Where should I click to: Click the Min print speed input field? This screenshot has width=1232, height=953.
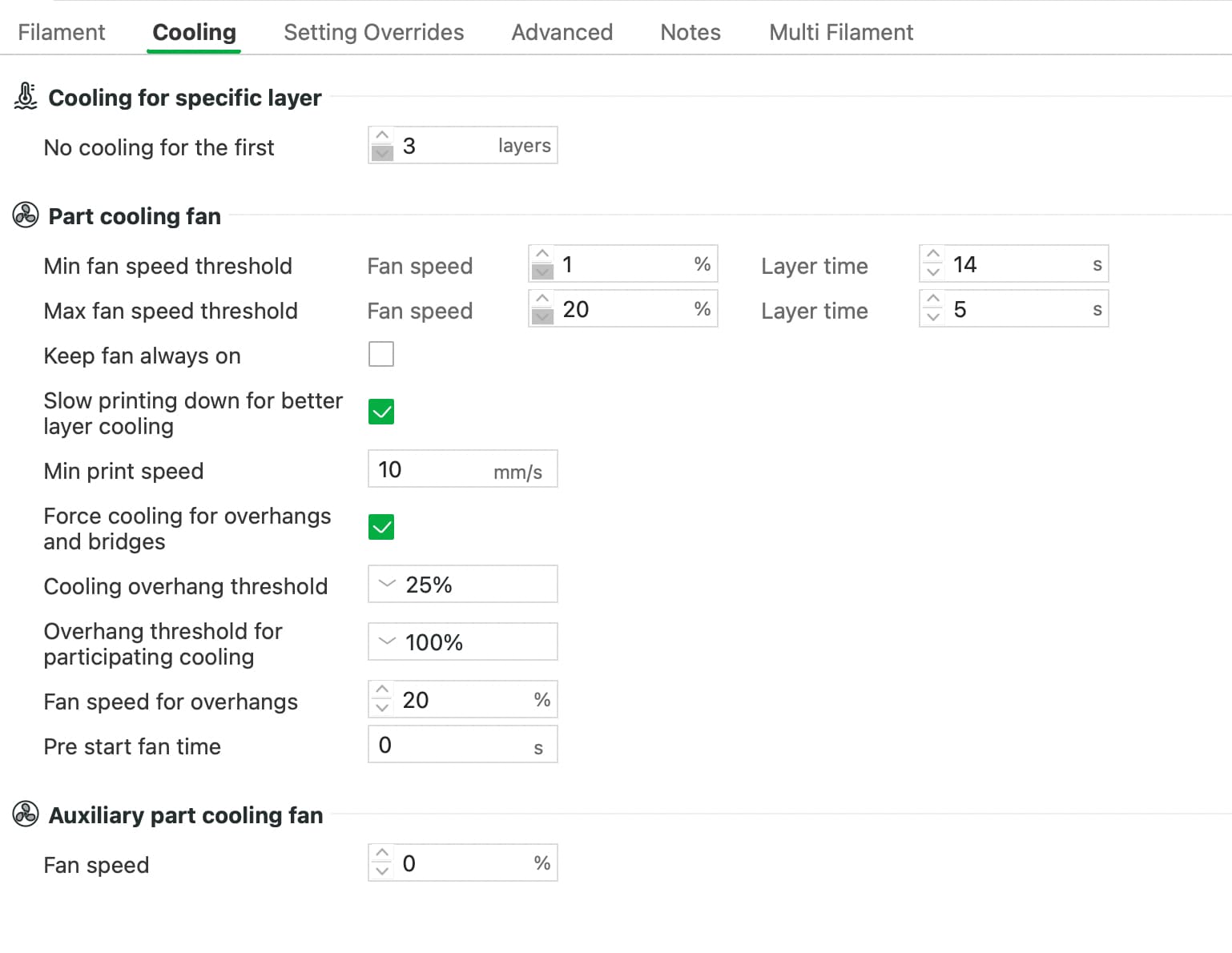[x=462, y=468]
